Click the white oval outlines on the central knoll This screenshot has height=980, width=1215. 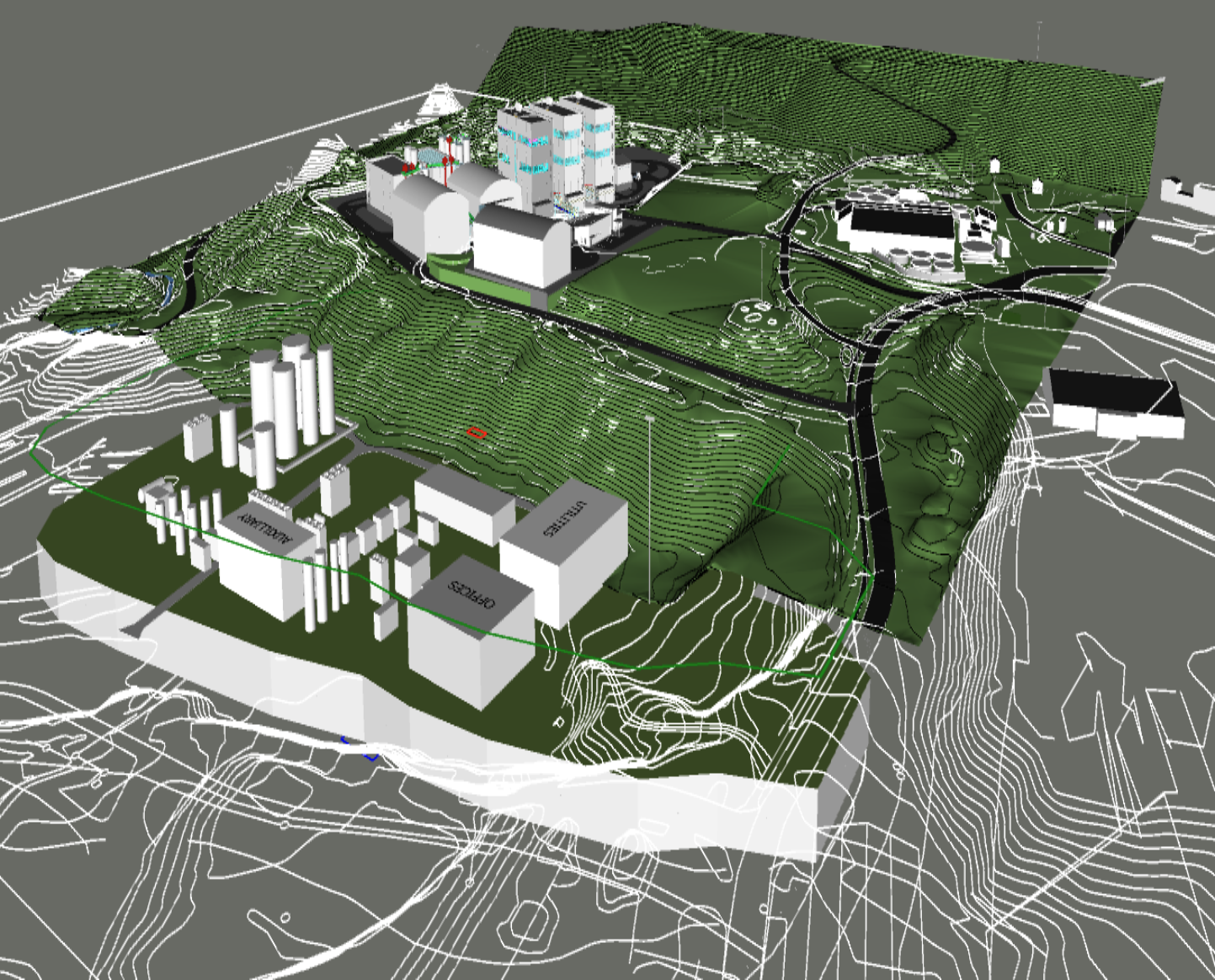click(759, 316)
